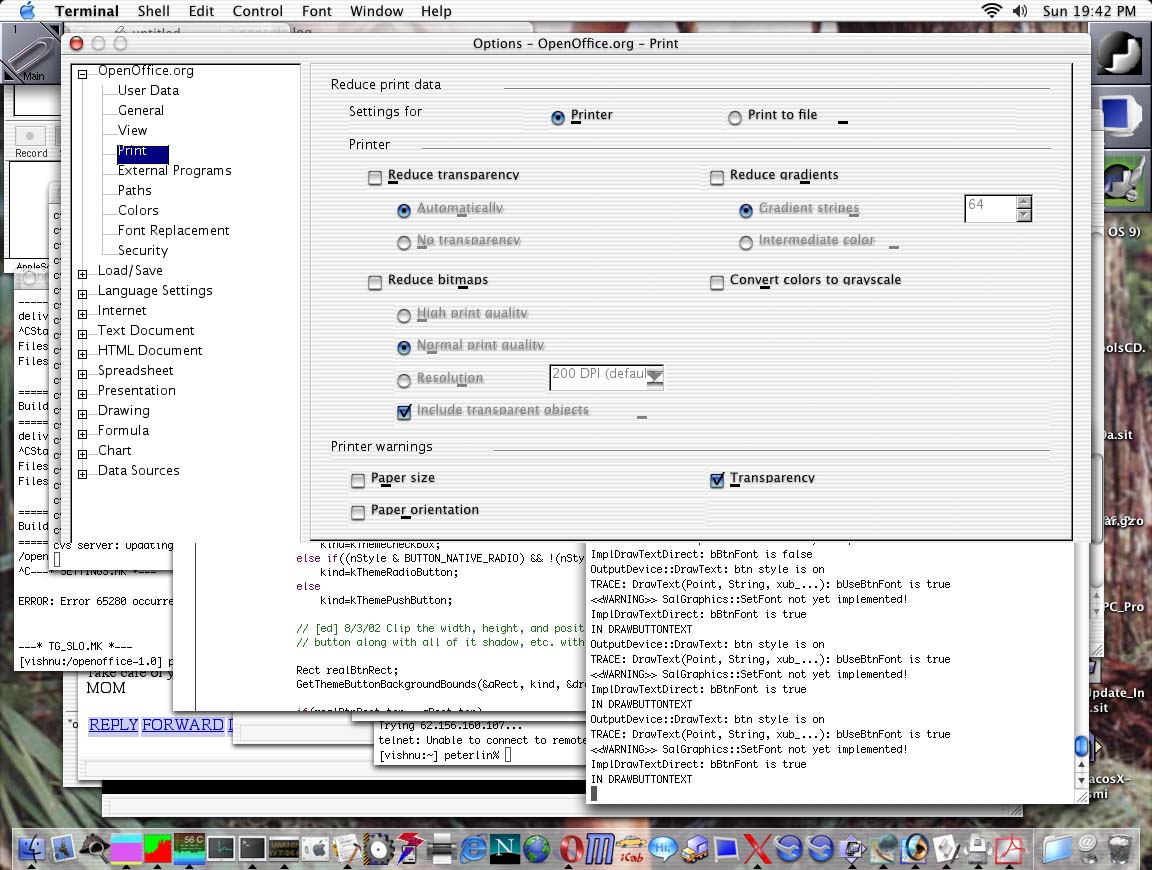Enable Reduce transparency checkbox
Viewport: 1152px width, 870px height.
pos(375,178)
